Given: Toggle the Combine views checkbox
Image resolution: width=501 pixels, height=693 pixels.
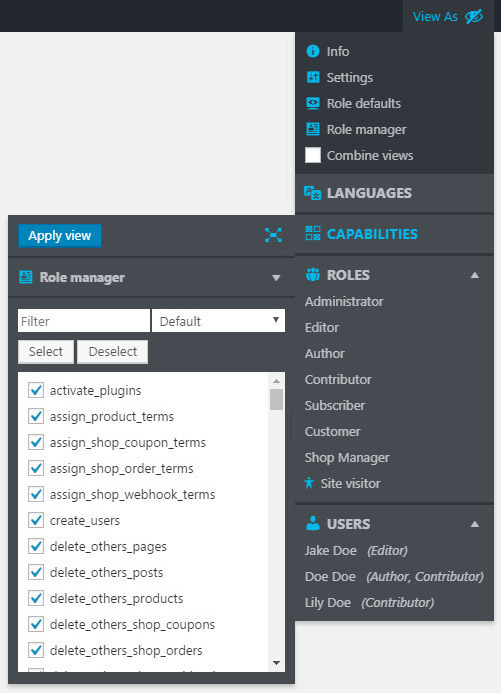Looking at the screenshot, I should (313, 155).
